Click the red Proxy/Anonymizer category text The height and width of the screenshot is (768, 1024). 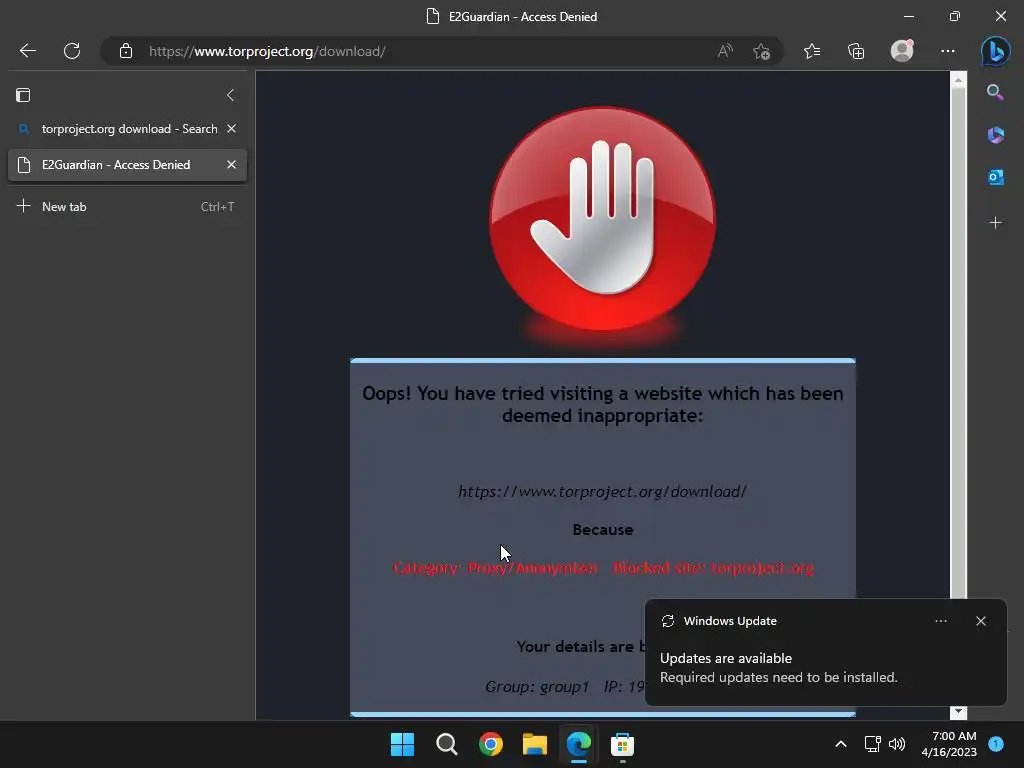pos(603,568)
